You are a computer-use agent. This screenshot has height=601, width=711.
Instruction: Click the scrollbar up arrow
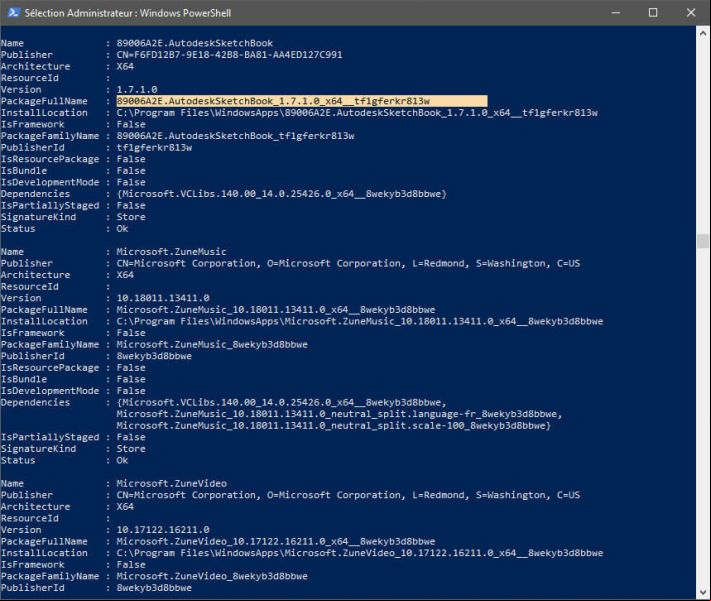(x=702, y=33)
